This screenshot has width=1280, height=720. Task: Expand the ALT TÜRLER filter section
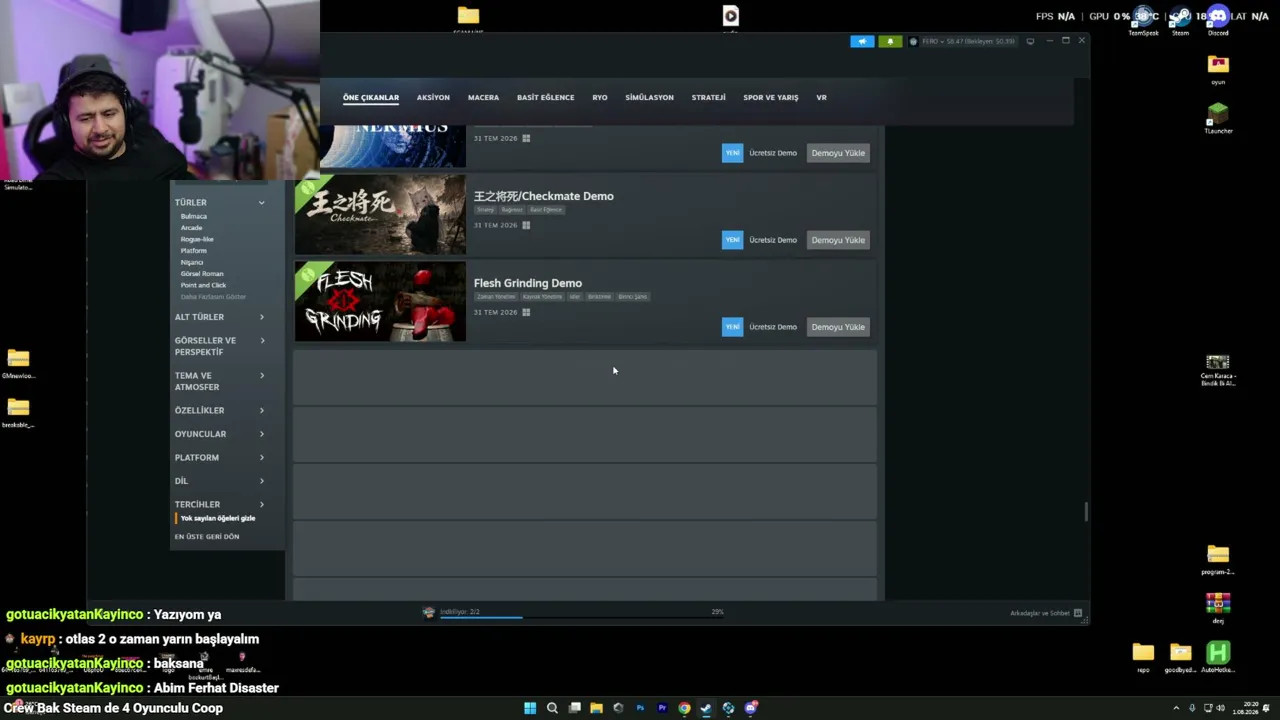(220, 317)
